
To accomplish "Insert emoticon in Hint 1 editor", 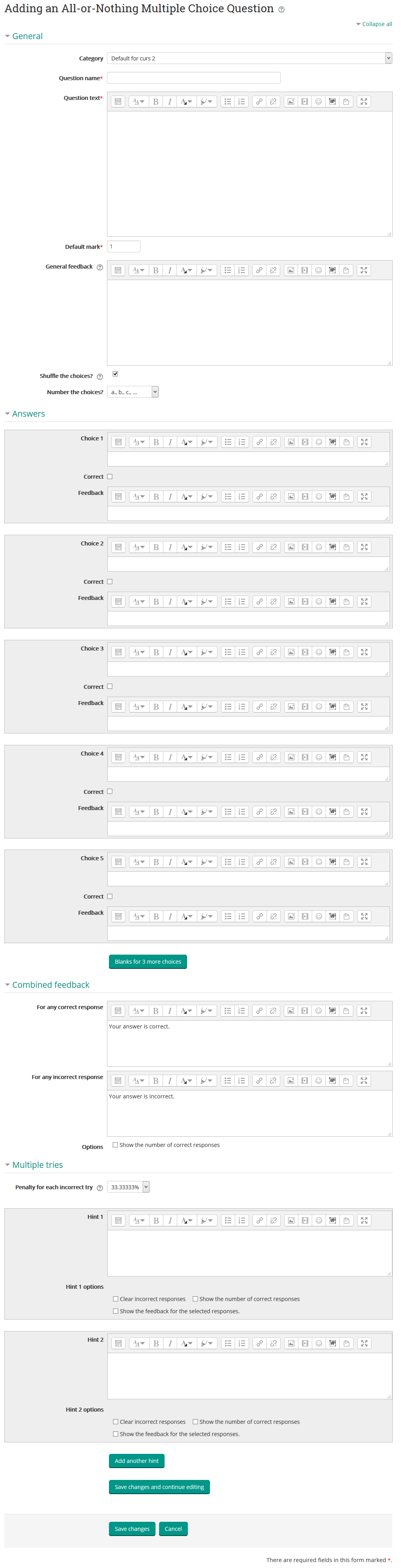I will click(319, 1220).
